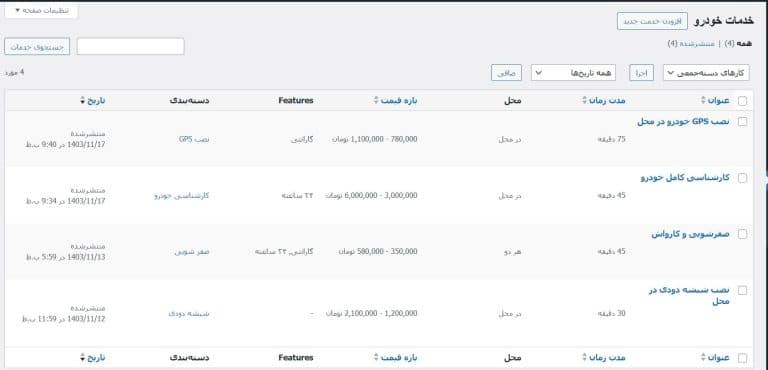Check the box for کارشناسی کامل خودرو

tap(743, 178)
